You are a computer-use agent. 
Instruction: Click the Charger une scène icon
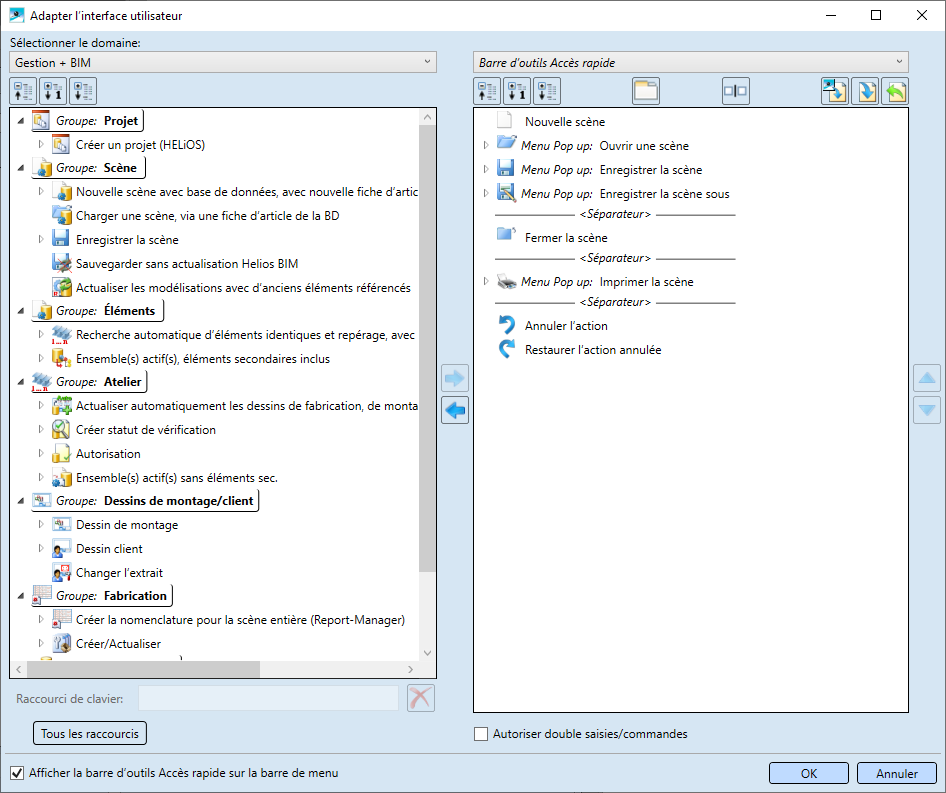click(62, 215)
